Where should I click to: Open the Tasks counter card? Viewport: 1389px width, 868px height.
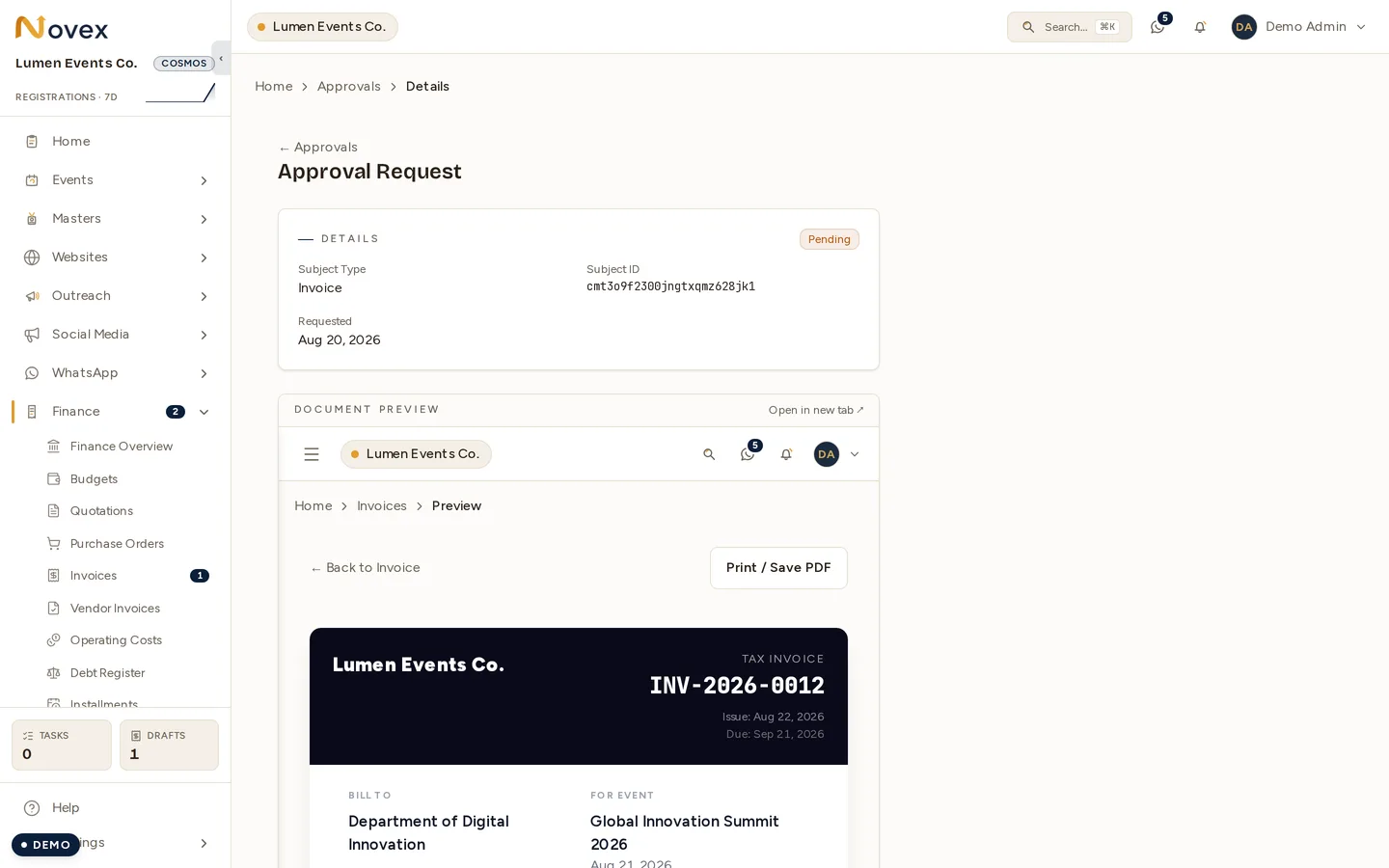coord(62,745)
